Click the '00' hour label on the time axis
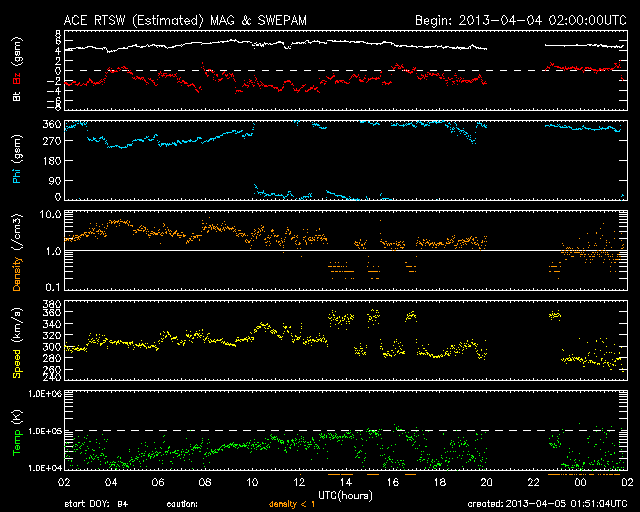 pos(580,483)
